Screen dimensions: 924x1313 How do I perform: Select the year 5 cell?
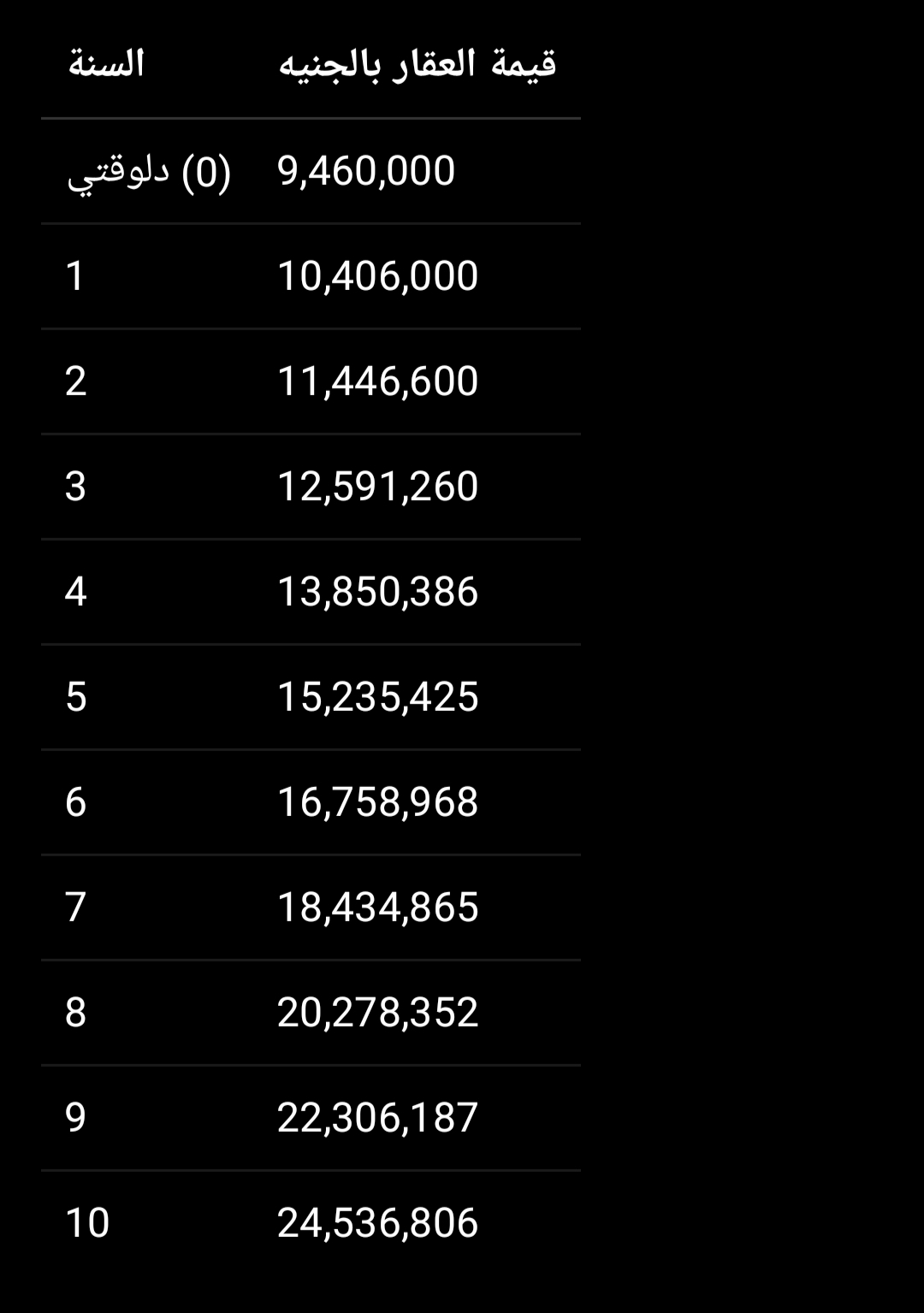pos(75,697)
